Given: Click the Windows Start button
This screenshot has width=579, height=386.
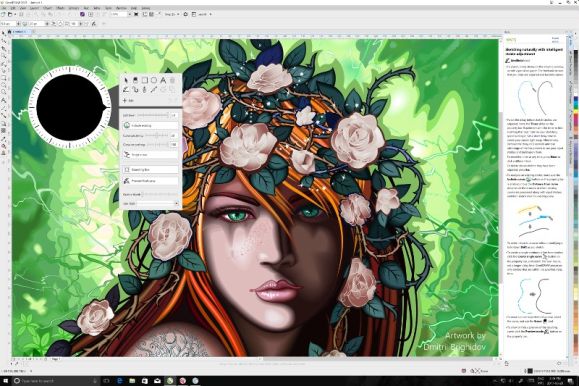Looking at the screenshot, I should (x=6, y=381).
